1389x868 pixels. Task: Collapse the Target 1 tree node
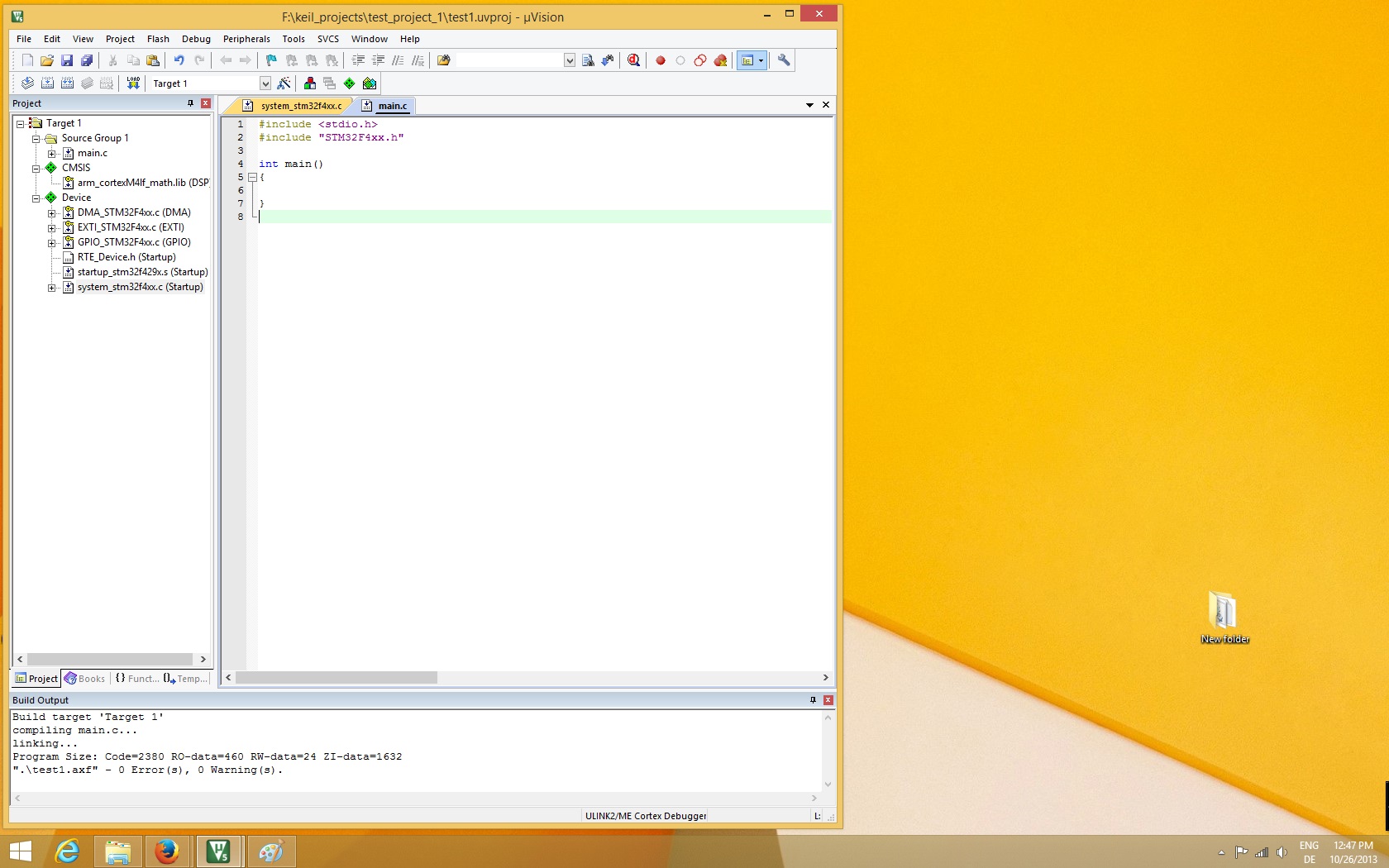[21, 124]
